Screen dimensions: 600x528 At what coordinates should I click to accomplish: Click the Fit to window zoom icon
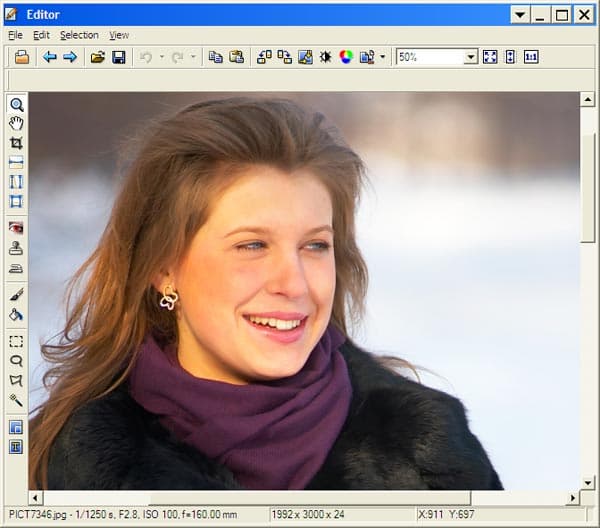[x=490, y=57]
